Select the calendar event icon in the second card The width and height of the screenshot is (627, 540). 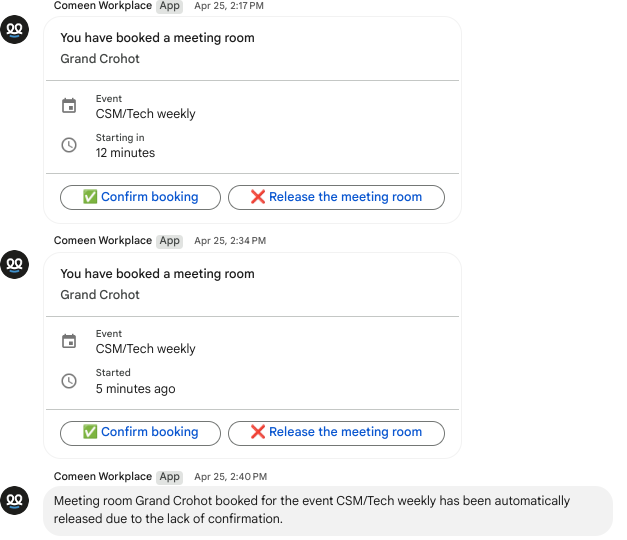pos(69,341)
